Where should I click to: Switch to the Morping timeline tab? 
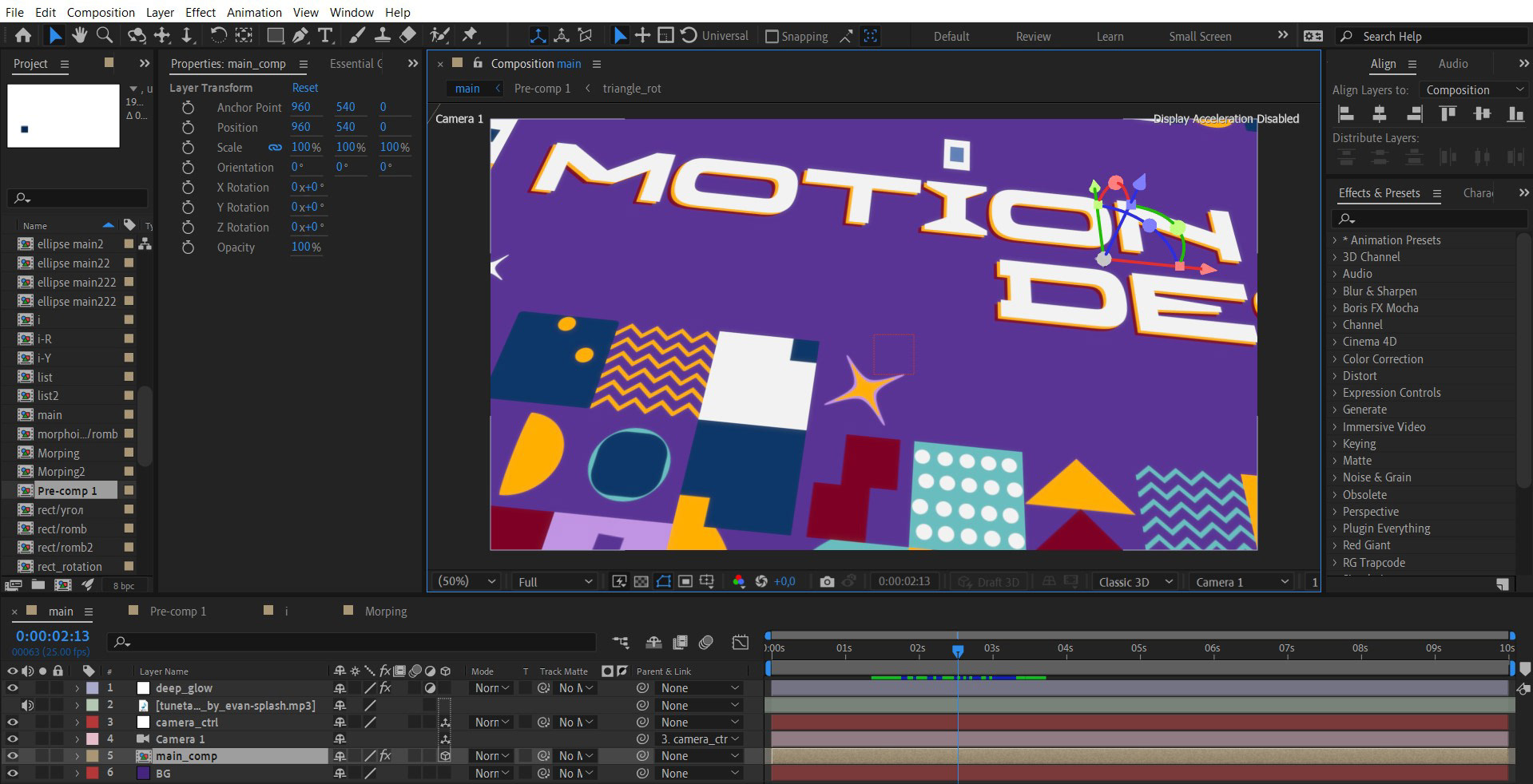(x=385, y=612)
